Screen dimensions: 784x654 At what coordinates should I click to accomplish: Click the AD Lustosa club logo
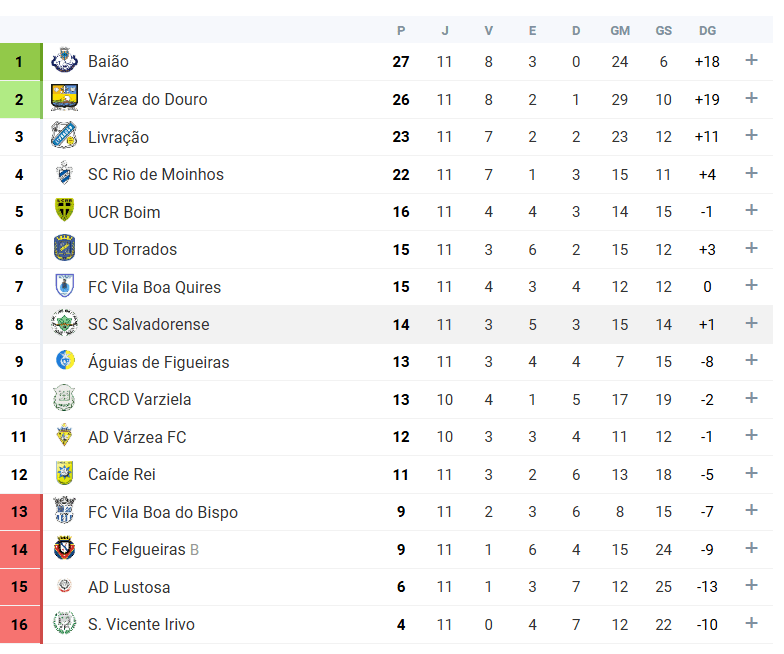(64, 587)
